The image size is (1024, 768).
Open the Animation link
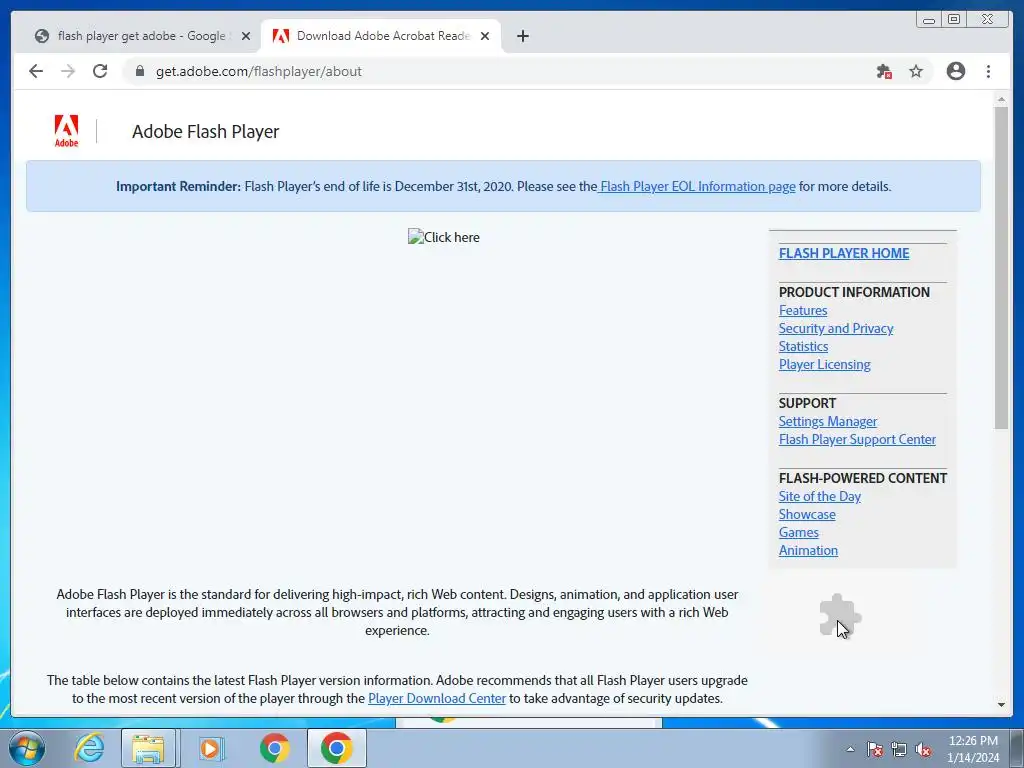point(808,551)
